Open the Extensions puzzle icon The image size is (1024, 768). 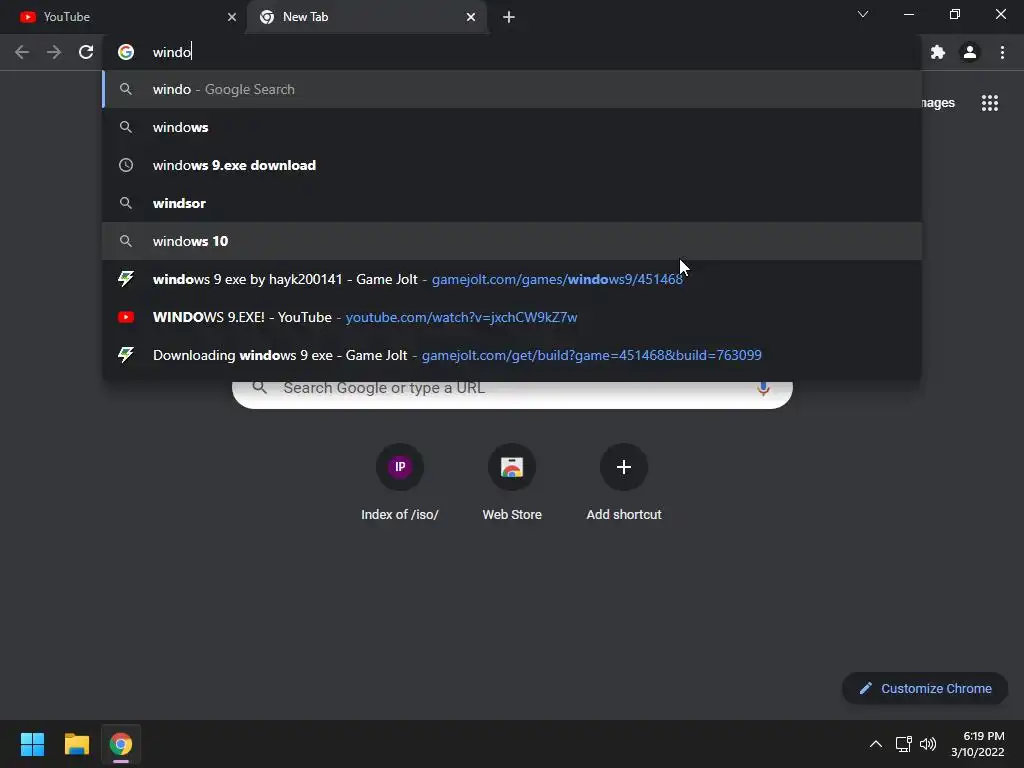(938, 52)
